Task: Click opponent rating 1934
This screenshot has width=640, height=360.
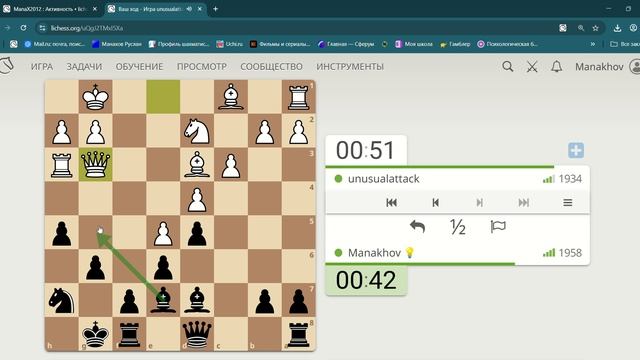Action: pyautogui.click(x=570, y=179)
